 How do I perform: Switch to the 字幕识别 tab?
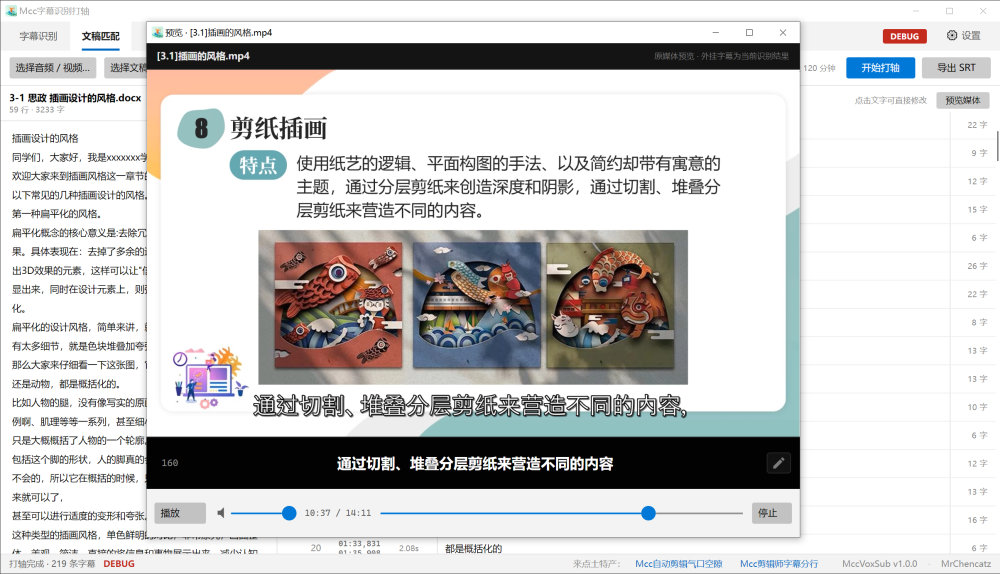point(38,36)
